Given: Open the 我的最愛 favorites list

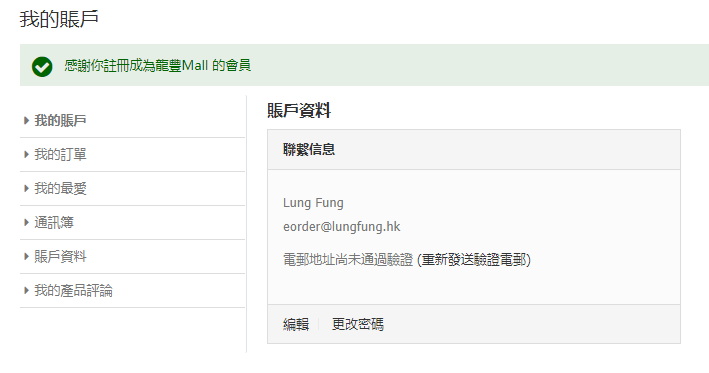Looking at the screenshot, I should [60, 189].
